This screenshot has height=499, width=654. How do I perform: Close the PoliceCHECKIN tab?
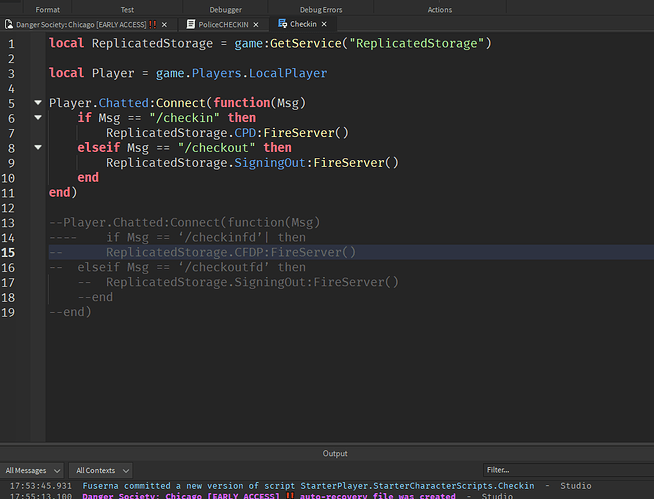pos(256,25)
